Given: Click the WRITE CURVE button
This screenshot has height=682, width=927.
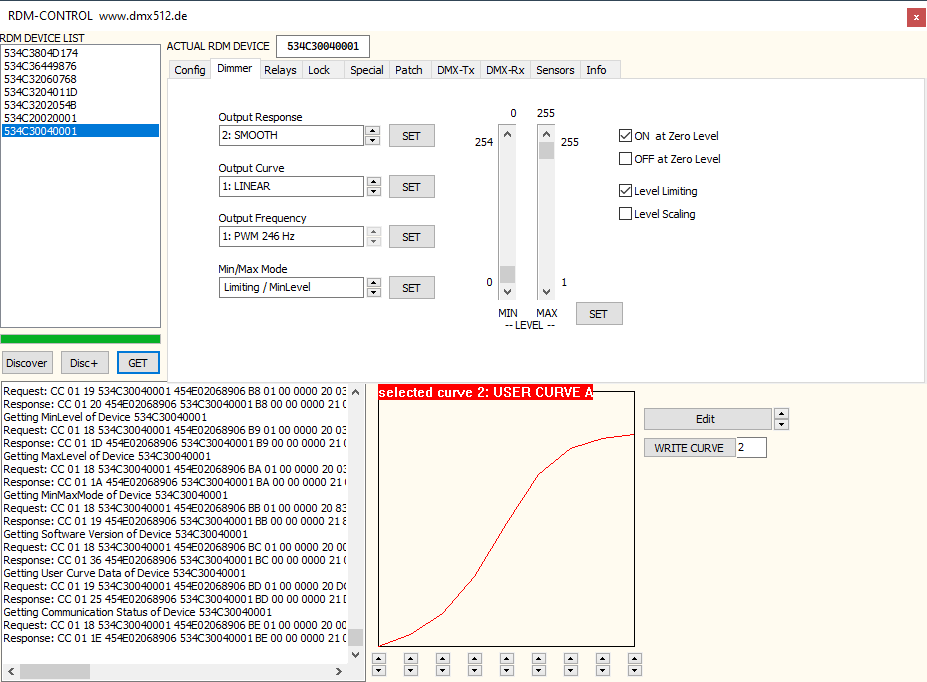Looking at the screenshot, I should (x=689, y=448).
